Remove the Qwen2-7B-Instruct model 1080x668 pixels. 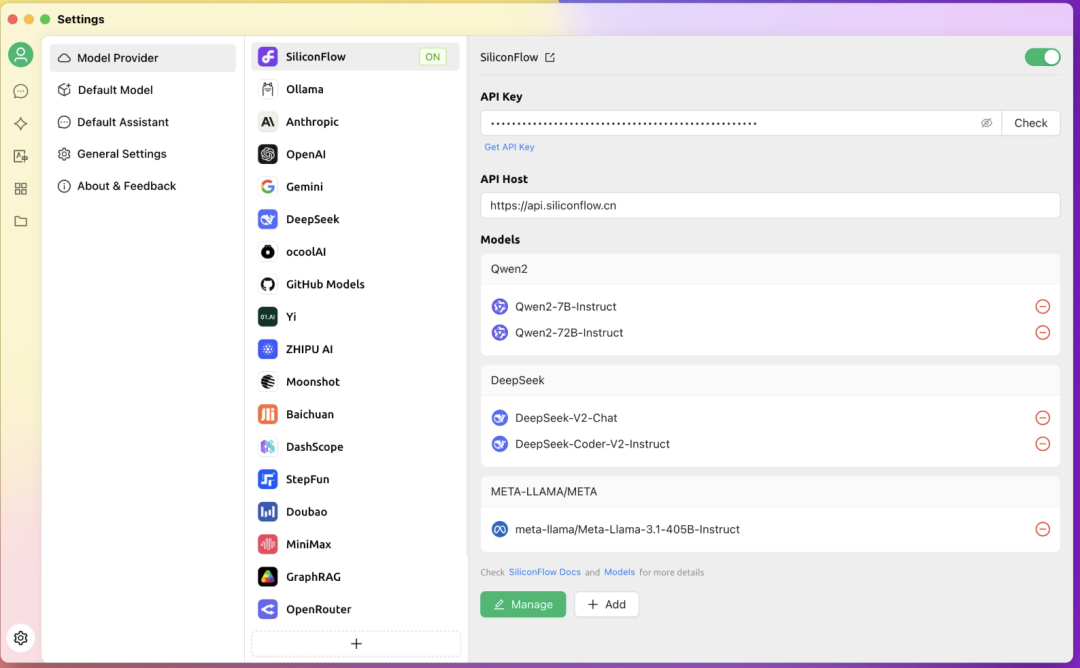click(x=1043, y=306)
